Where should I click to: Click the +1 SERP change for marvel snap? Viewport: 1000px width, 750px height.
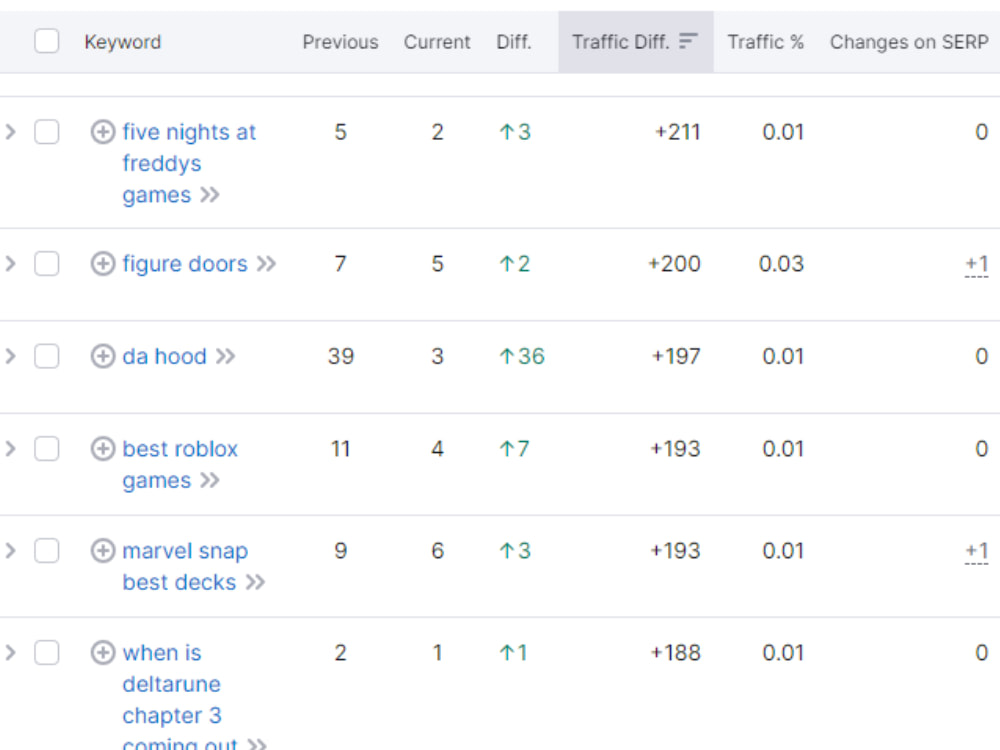point(976,551)
